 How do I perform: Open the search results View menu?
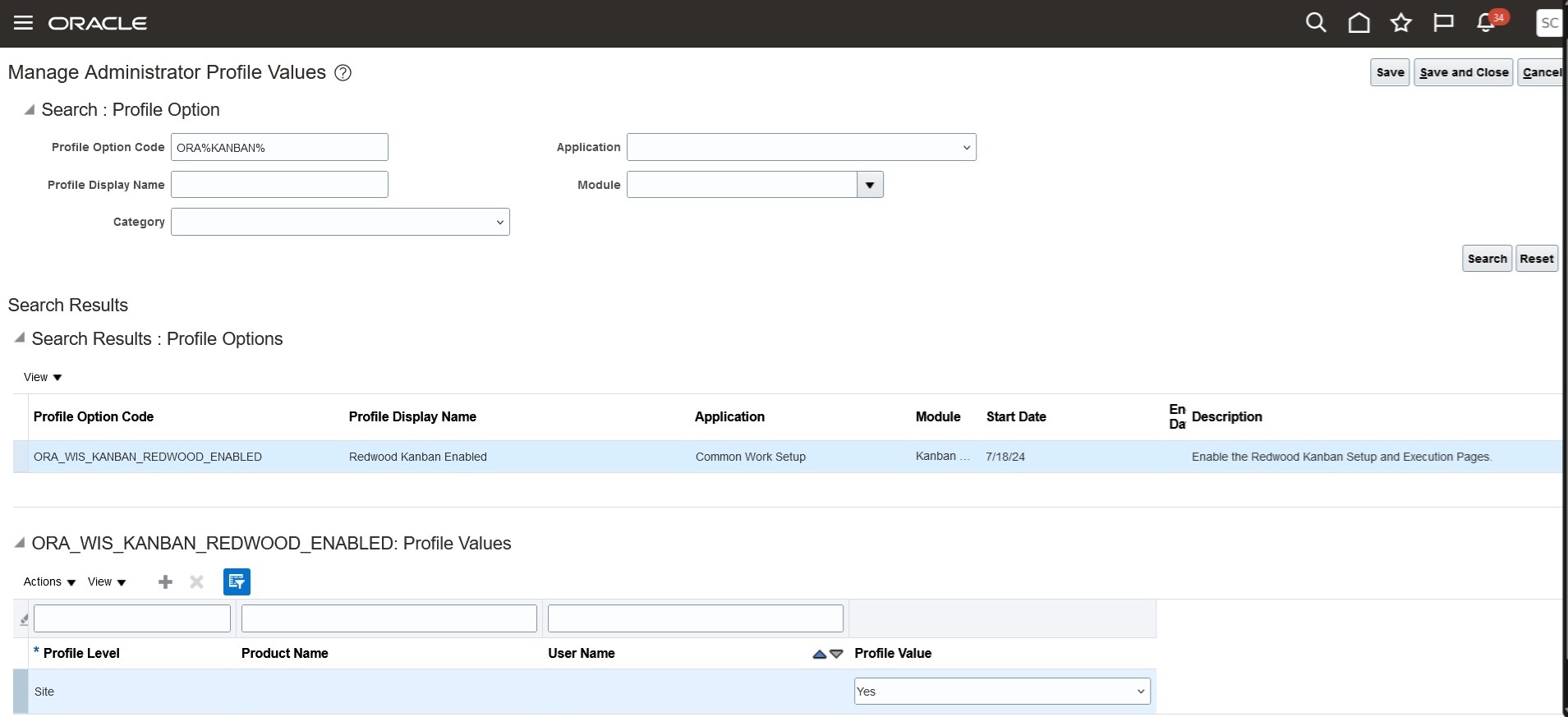coord(43,377)
